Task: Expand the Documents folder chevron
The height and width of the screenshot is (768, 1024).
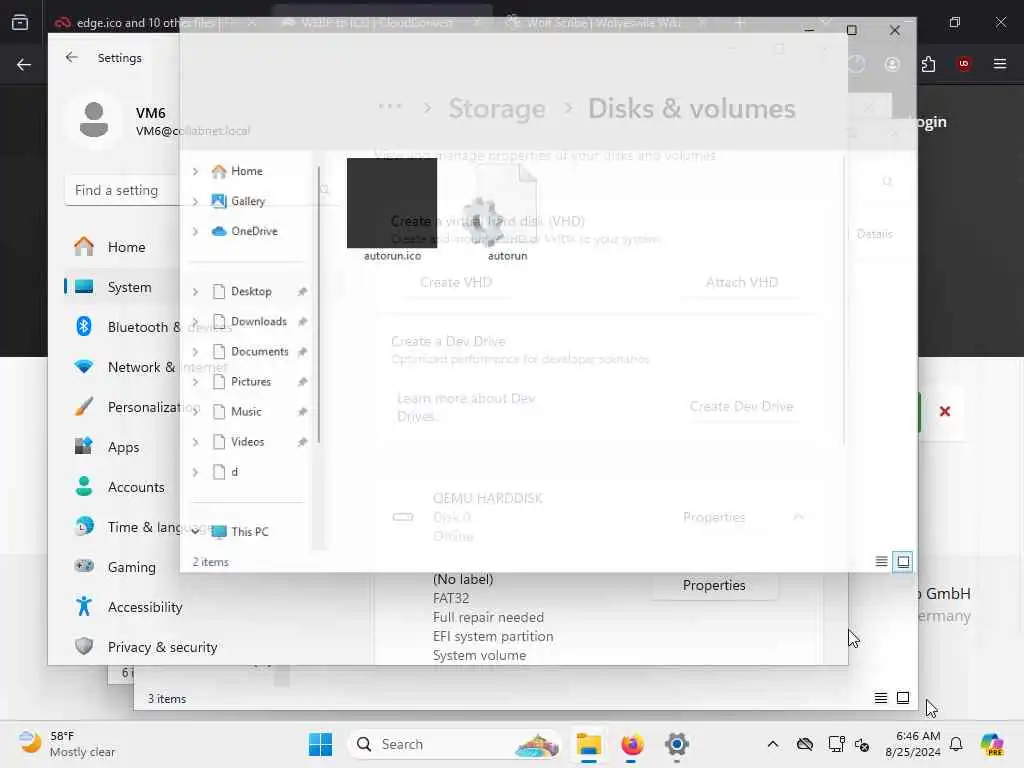Action: [195, 352]
